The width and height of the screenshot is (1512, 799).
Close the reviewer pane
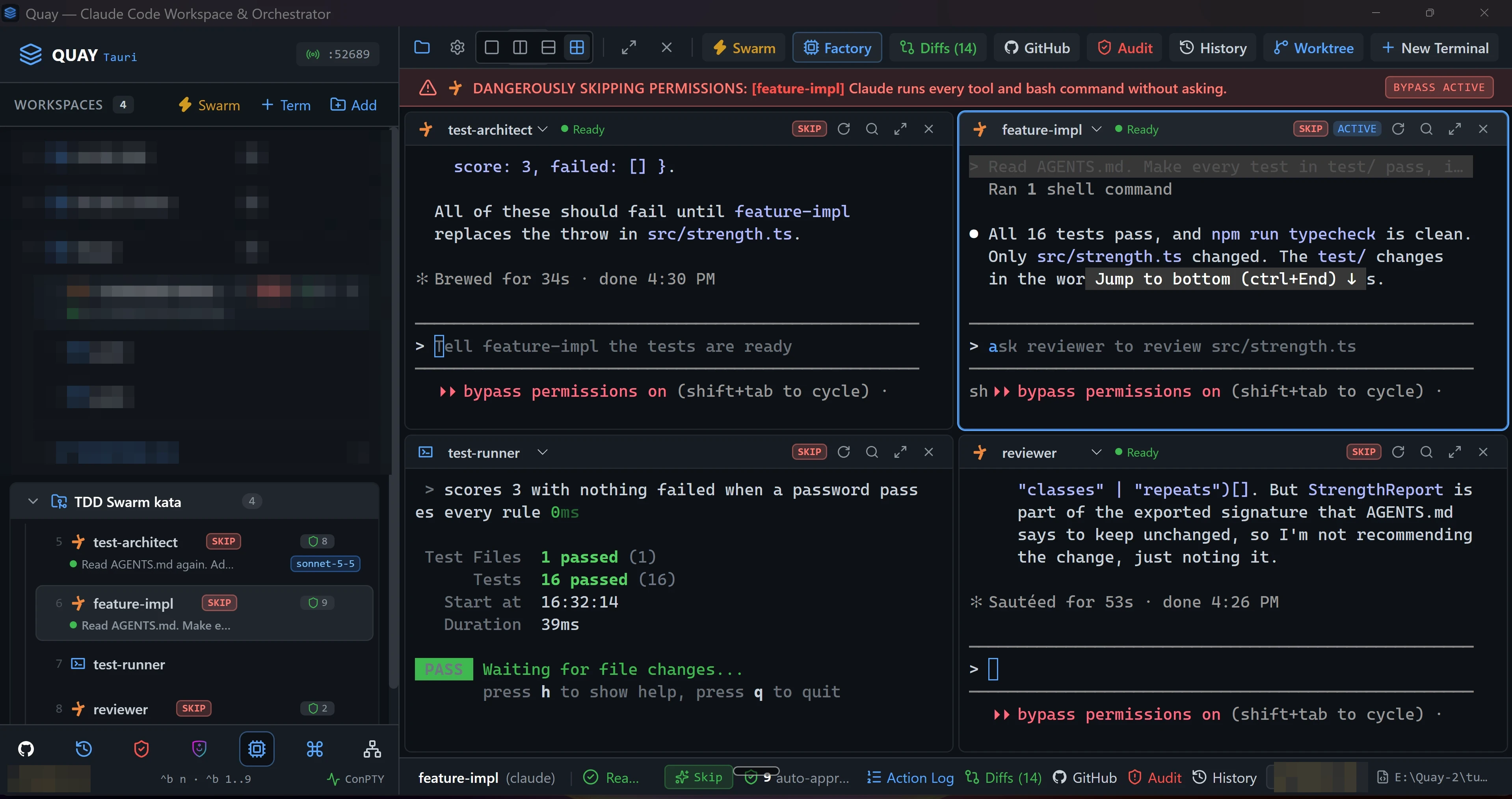point(1483,452)
